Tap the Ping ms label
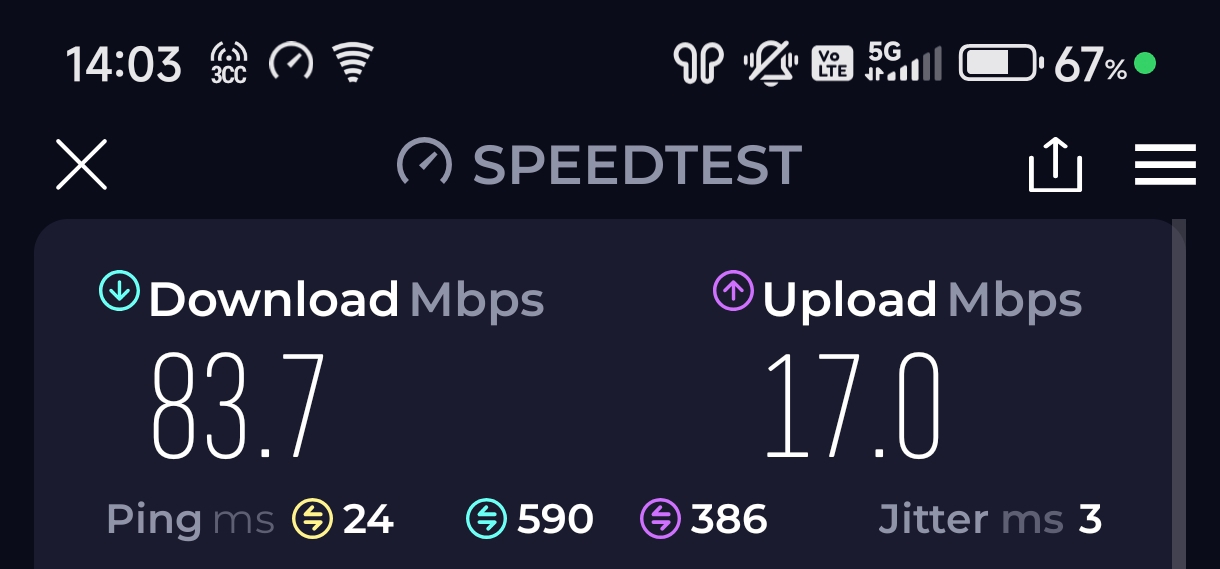The height and width of the screenshot is (569, 1220). coord(190,520)
